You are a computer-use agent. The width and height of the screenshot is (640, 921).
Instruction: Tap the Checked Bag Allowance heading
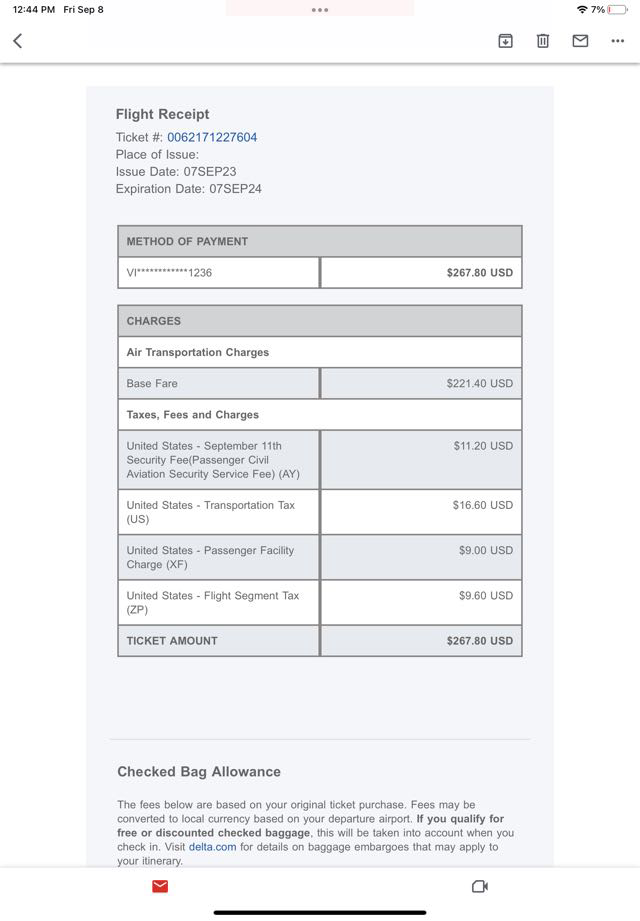[199, 772]
